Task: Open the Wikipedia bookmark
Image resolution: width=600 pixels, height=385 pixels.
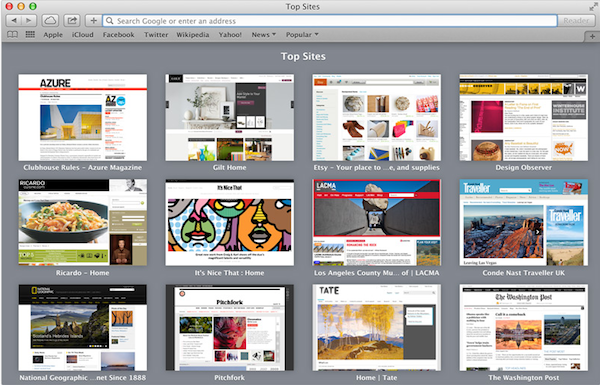Action: 192,35
